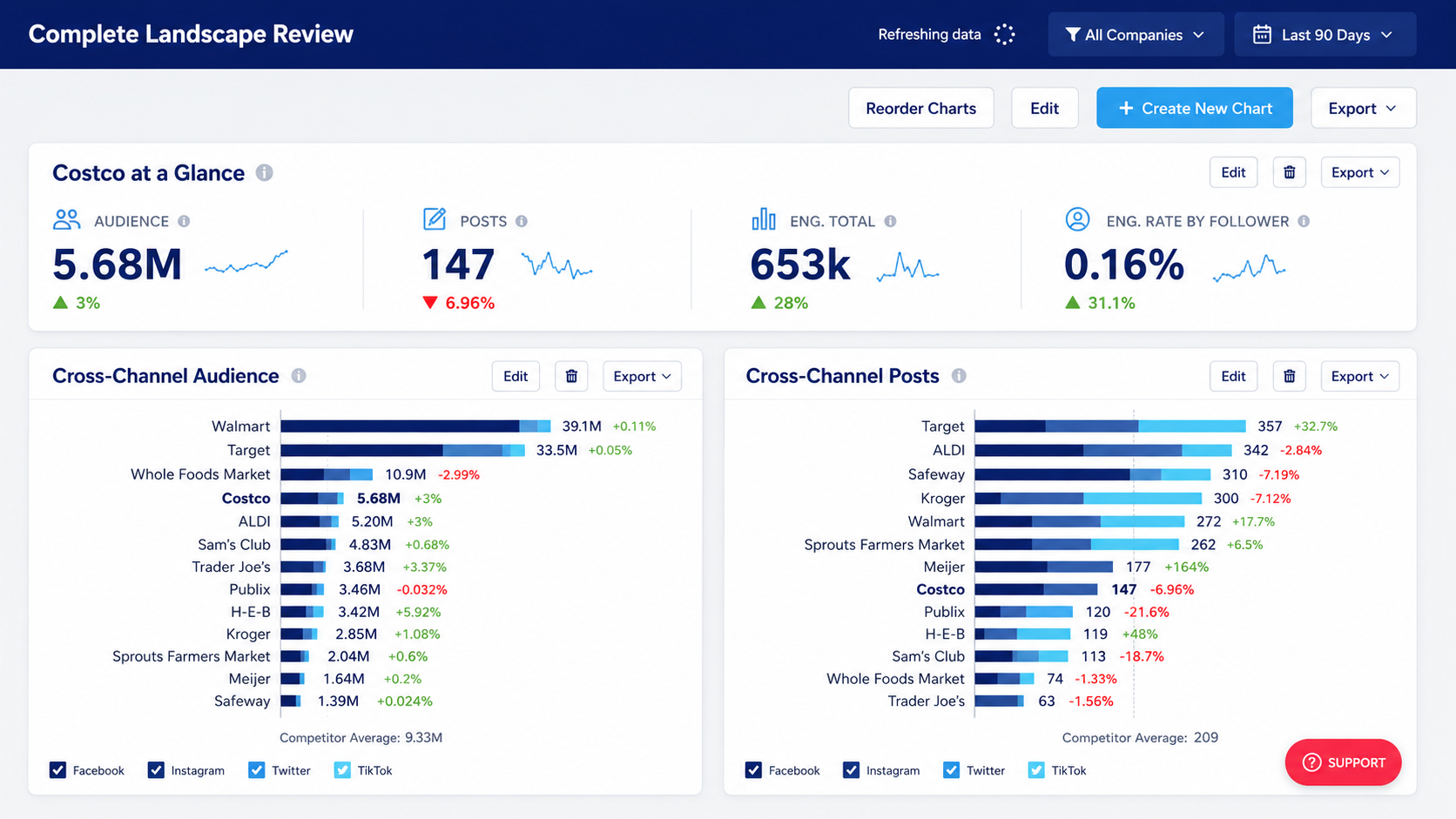Click the Whole Foods Market label in Cross-Channel Audience
Image resolution: width=1456 pixels, height=819 pixels.
(200, 474)
